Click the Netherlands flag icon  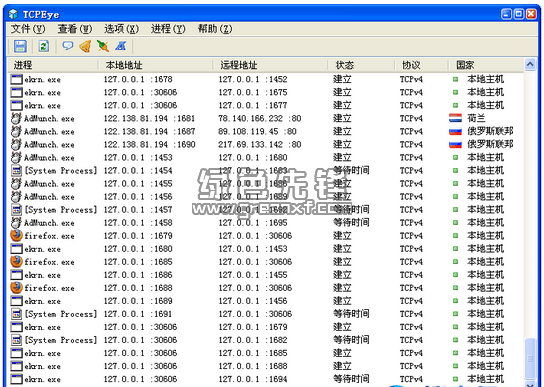pos(455,118)
